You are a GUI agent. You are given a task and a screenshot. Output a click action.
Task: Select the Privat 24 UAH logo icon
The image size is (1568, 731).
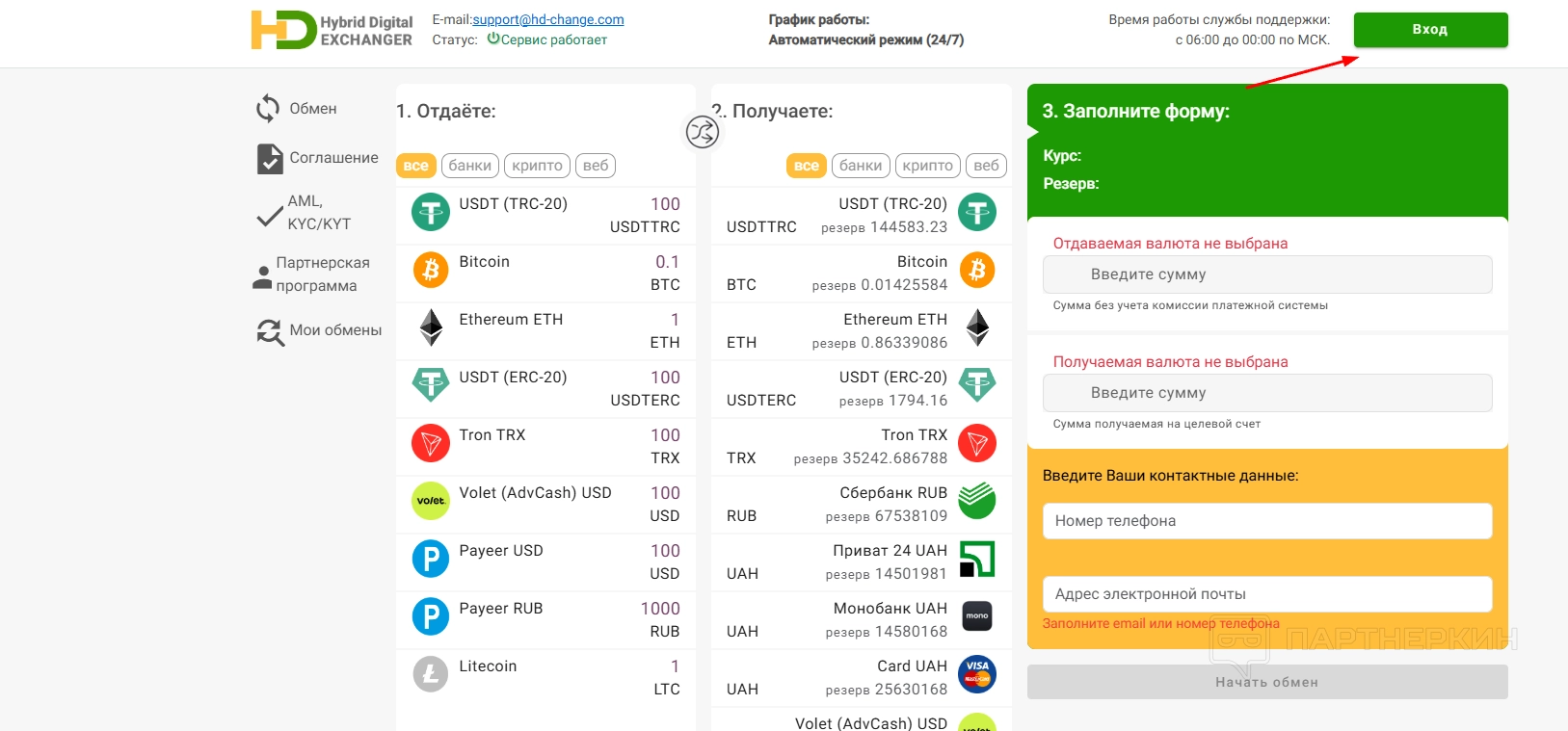[977, 559]
